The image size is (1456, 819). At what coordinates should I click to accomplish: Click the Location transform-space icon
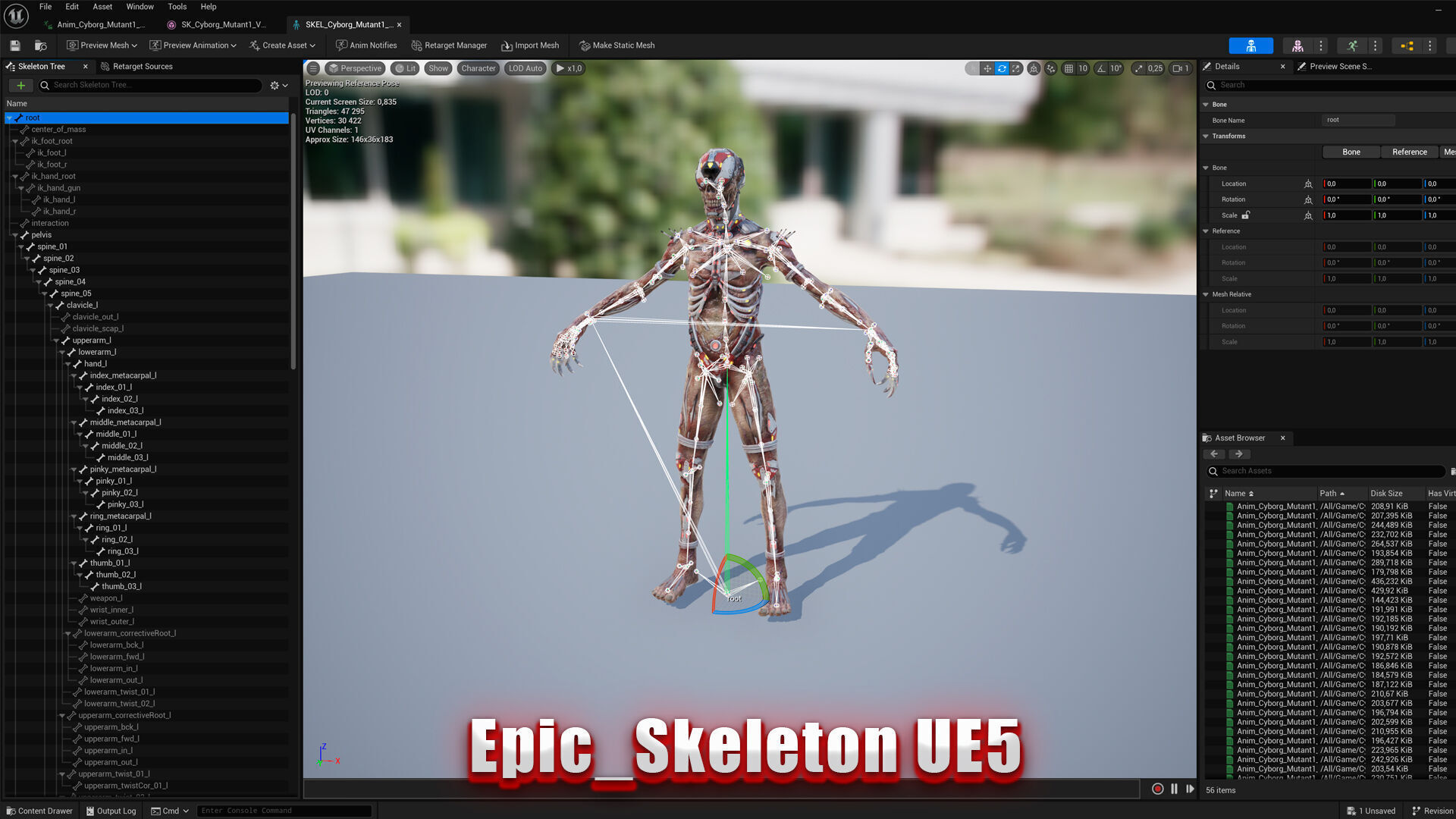tap(1308, 184)
